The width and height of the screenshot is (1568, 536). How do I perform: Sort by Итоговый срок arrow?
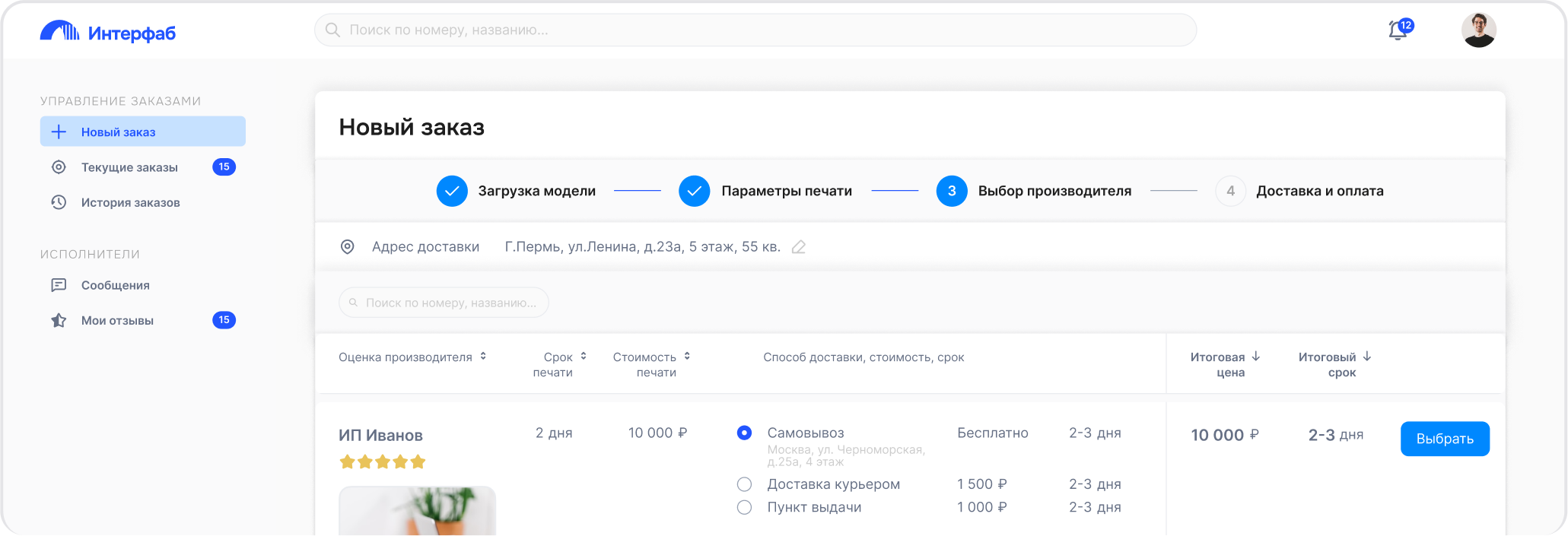[x=1367, y=356]
